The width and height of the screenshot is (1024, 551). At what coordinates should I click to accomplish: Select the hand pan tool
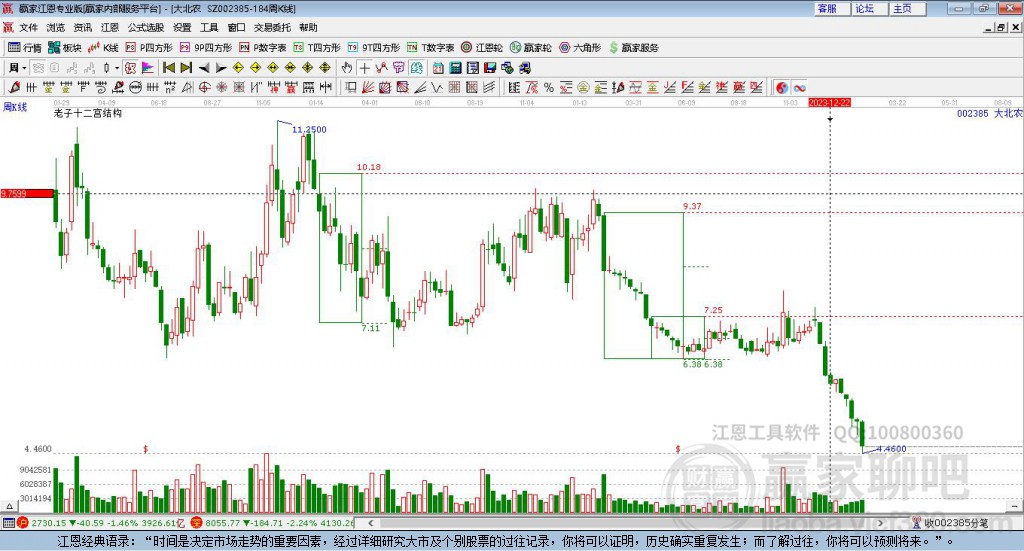(x=347, y=68)
